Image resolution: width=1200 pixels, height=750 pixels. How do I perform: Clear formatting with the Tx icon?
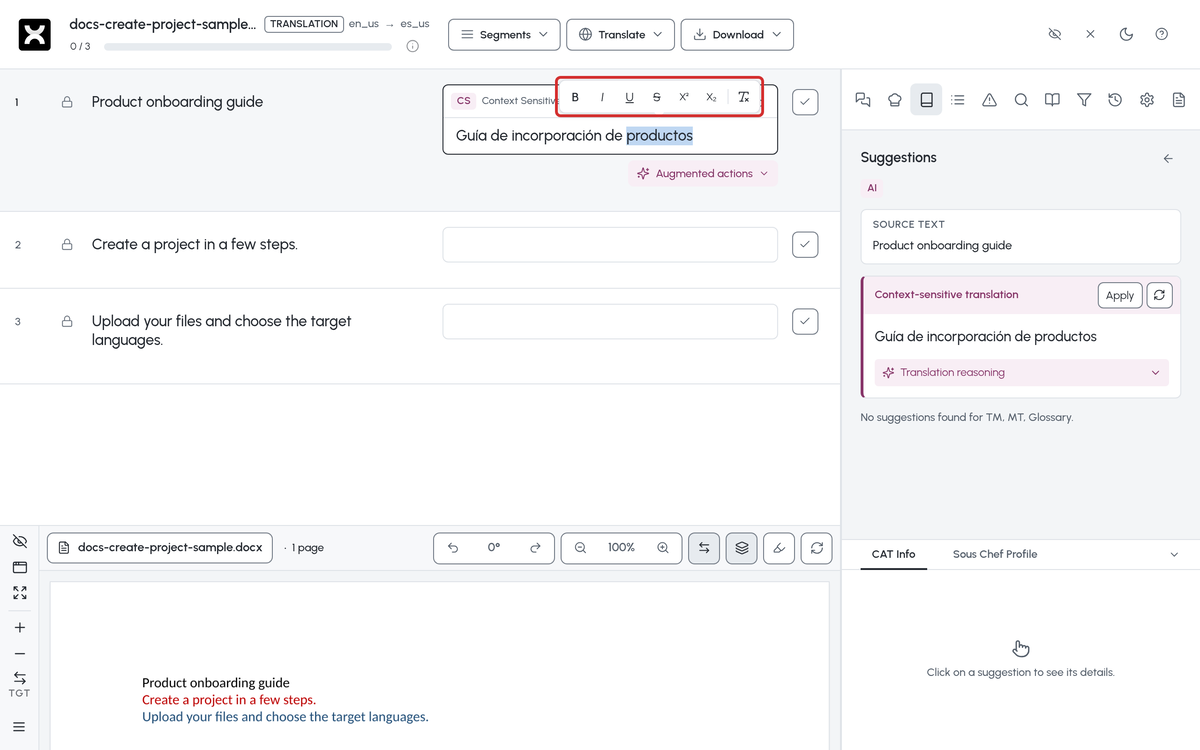click(x=743, y=97)
